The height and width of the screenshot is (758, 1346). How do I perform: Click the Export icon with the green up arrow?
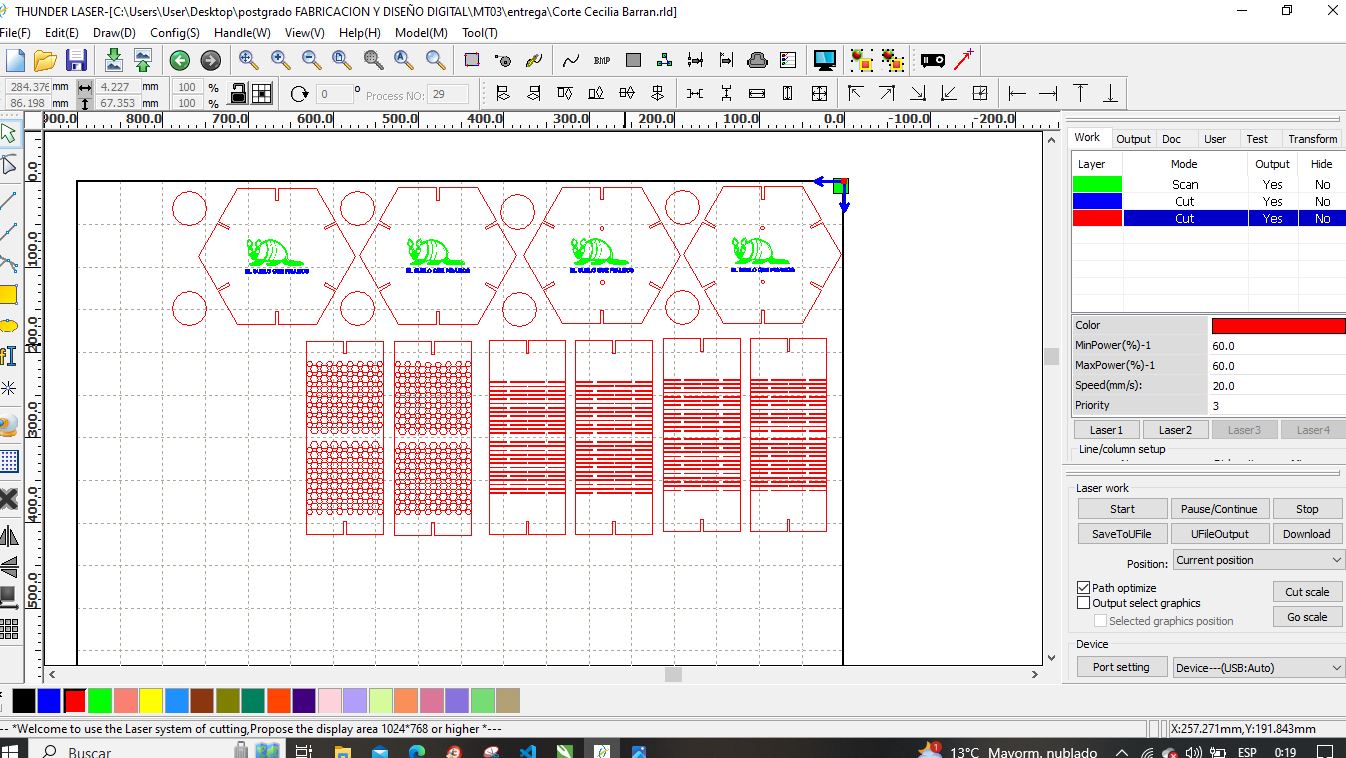tap(142, 60)
